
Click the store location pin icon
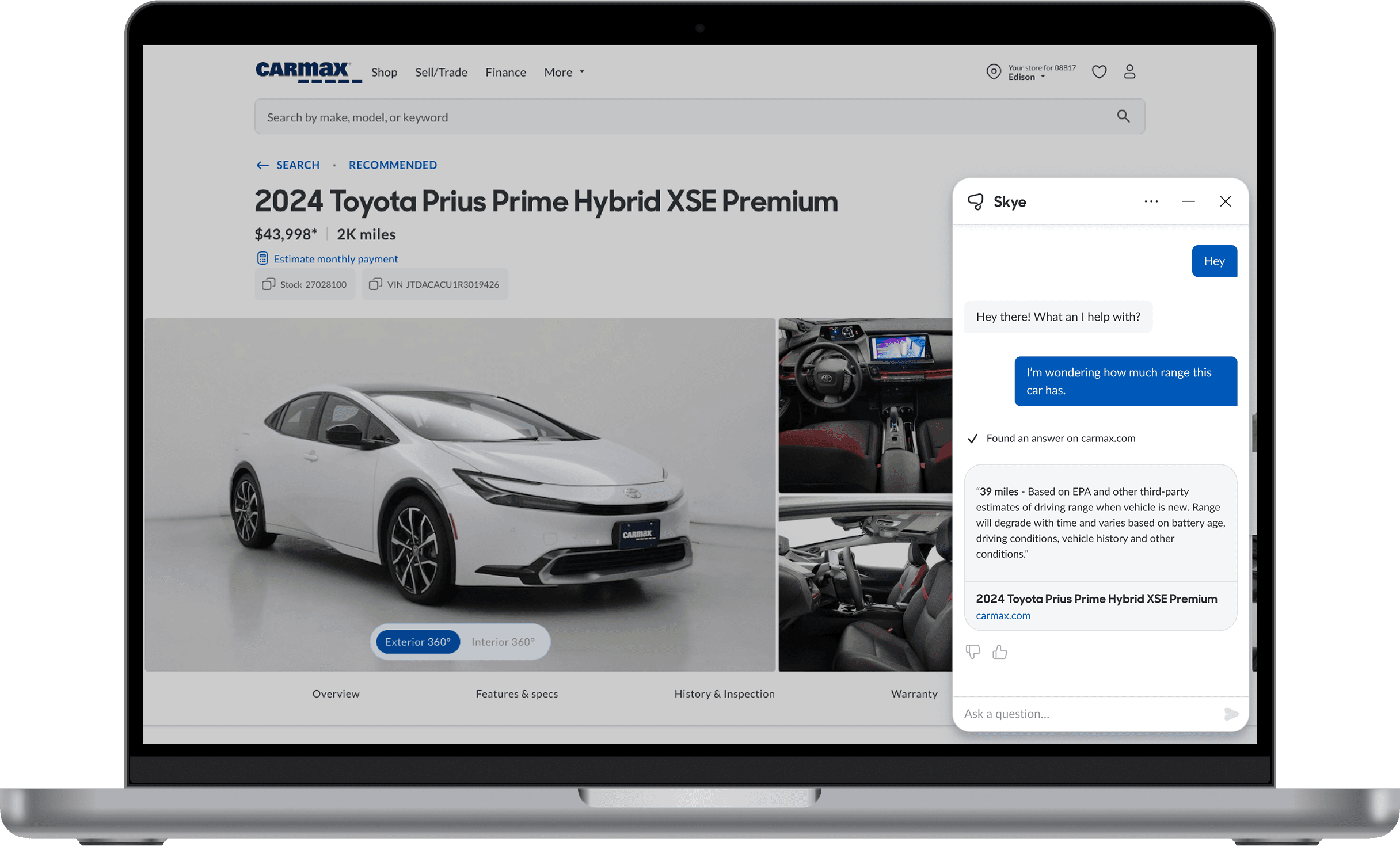point(993,72)
